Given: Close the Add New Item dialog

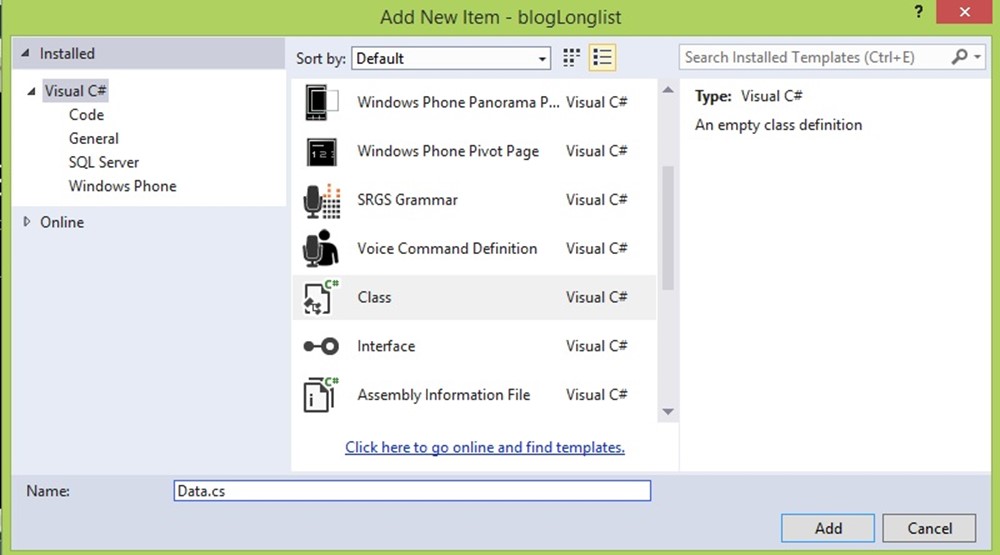Looking at the screenshot, I should (964, 12).
